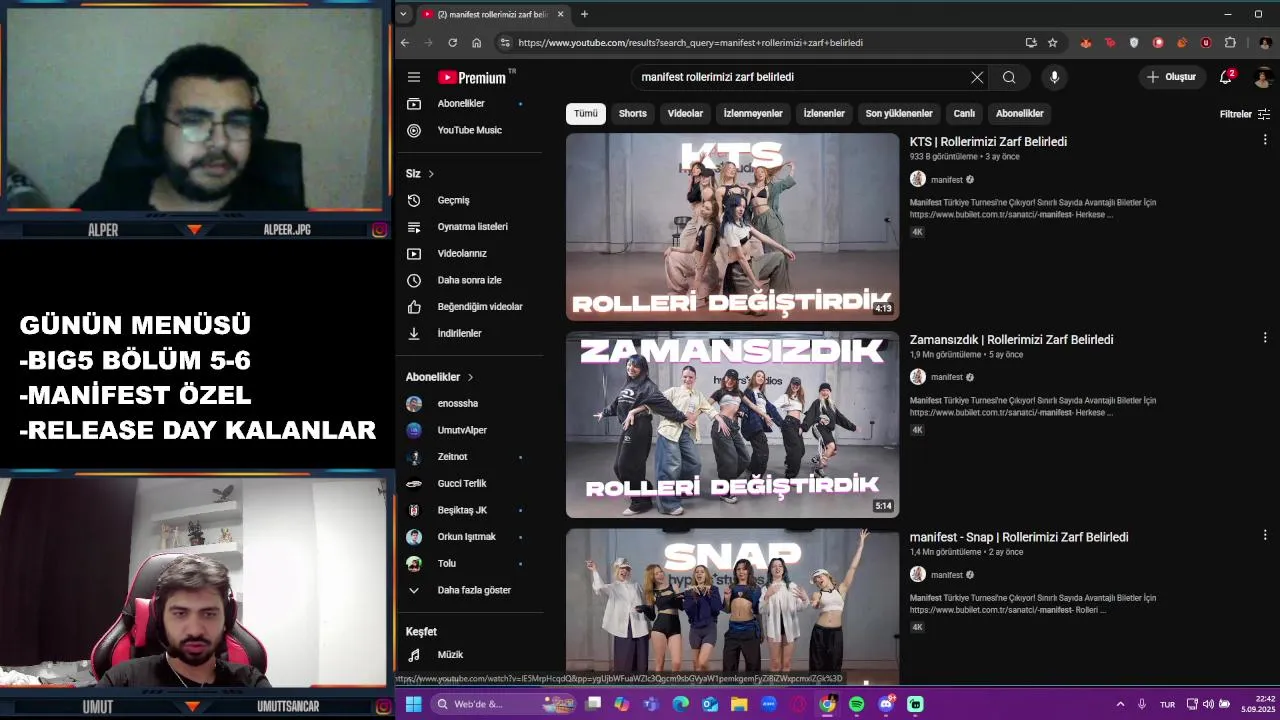Open the Chrome extensions puzzle menu
The height and width of the screenshot is (720, 1280).
coord(1230,43)
